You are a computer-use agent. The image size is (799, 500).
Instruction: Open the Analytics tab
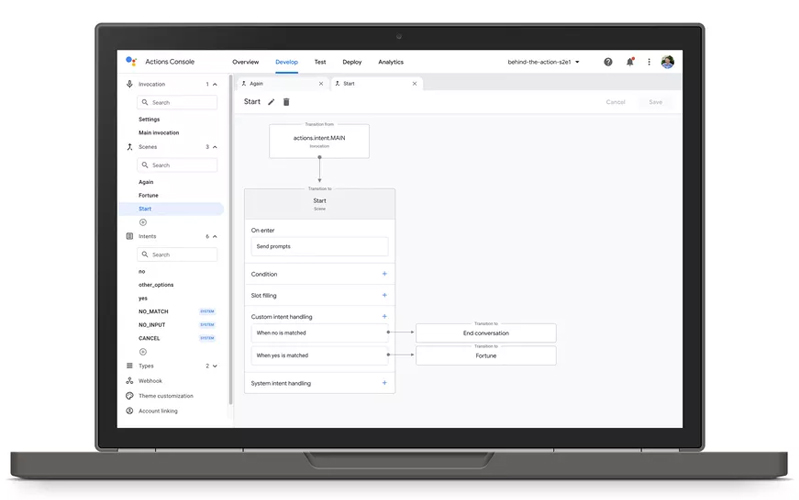pyautogui.click(x=391, y=62)
